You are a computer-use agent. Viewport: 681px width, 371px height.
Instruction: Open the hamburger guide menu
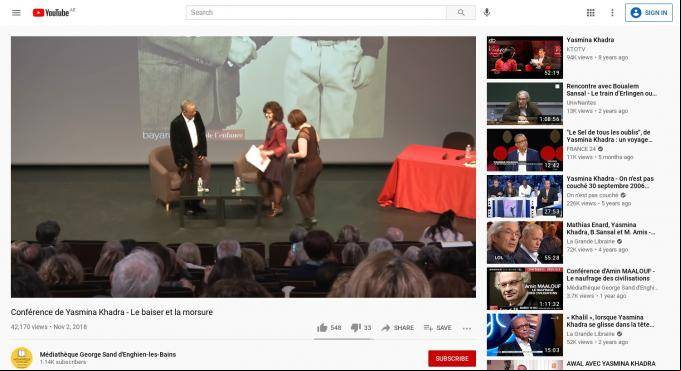16,13
